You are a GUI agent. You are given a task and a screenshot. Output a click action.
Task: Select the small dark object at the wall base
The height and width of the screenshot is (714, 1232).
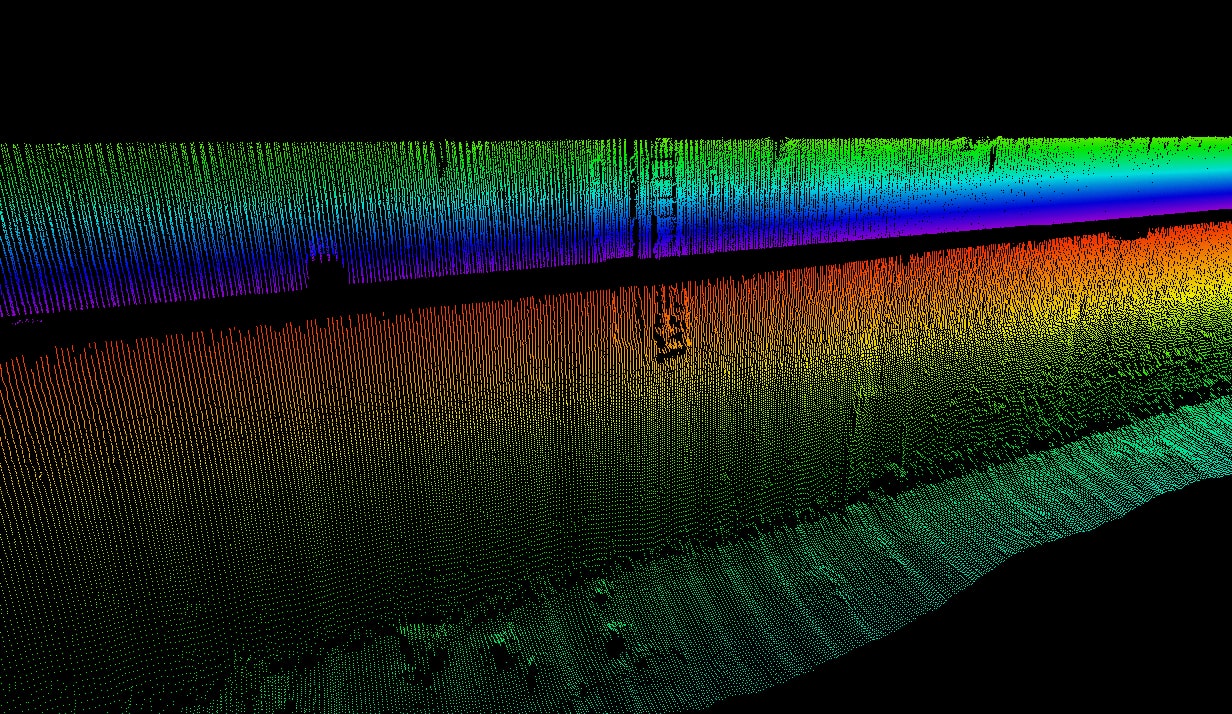(323, 268)
